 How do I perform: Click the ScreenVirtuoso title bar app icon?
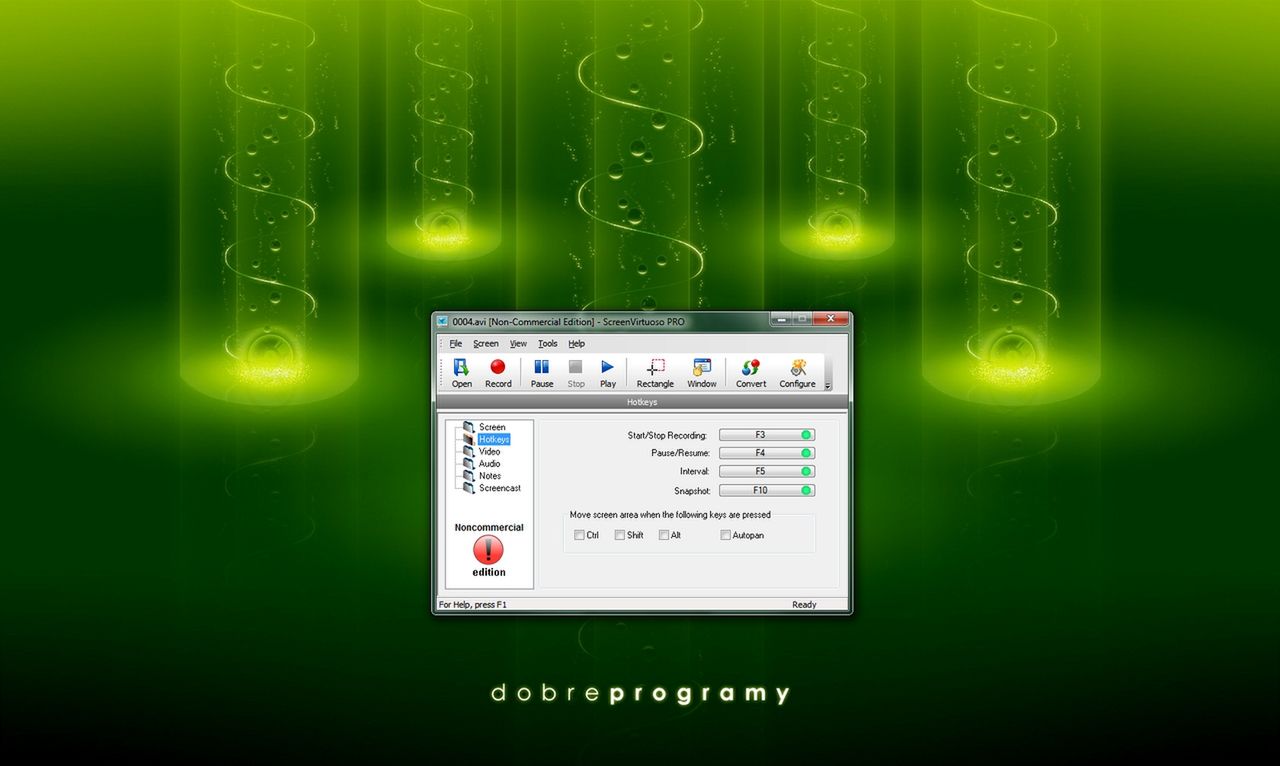(x=443, y=321)
